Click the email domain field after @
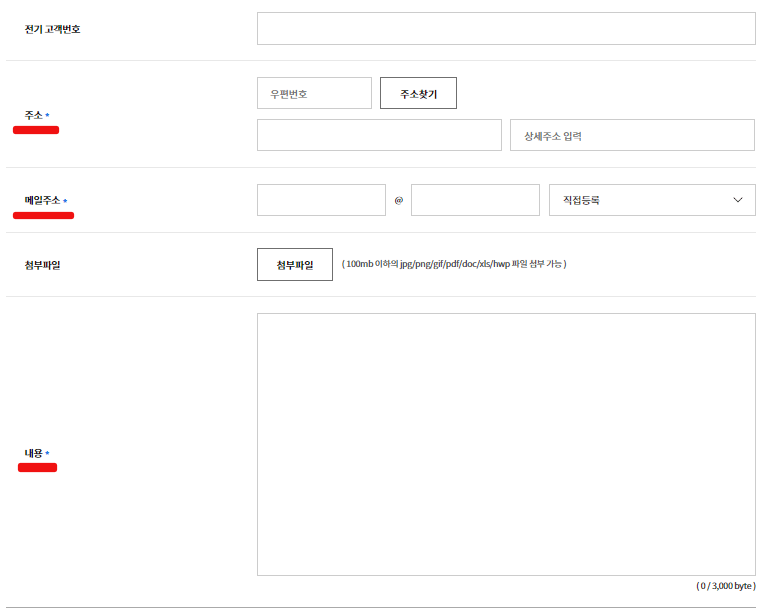769x609 pixels. (475, 200)
